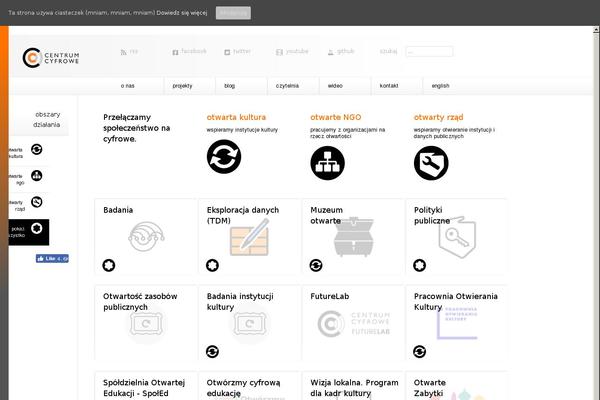The height and width of the screenshot is (400, 600).
Task: Open the GitHub link in header
Action: point(341,51)
